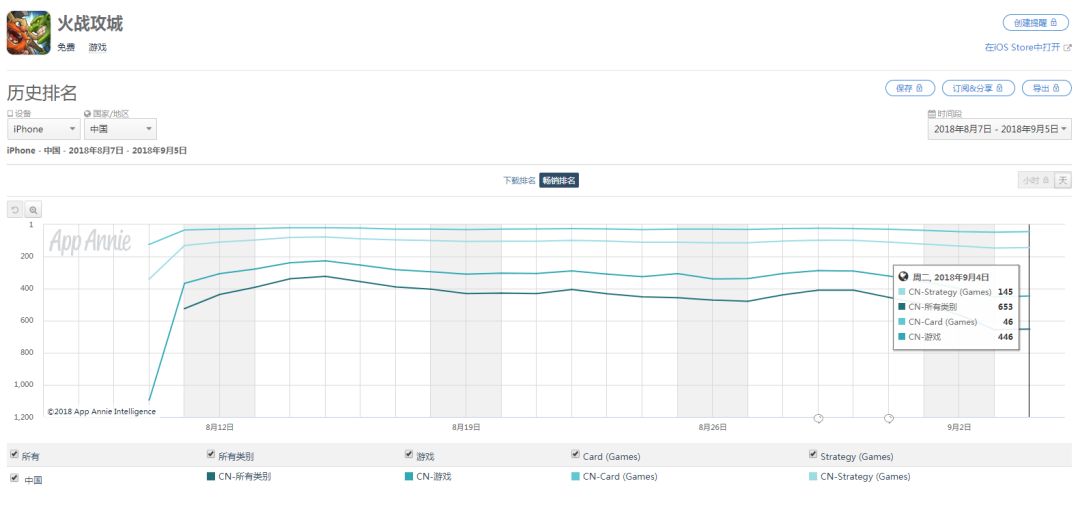The width and height of the screenshot is (1080, 507).
Task: Expand the 中国 country/region dropdown
Action: (x=120, y=129)
